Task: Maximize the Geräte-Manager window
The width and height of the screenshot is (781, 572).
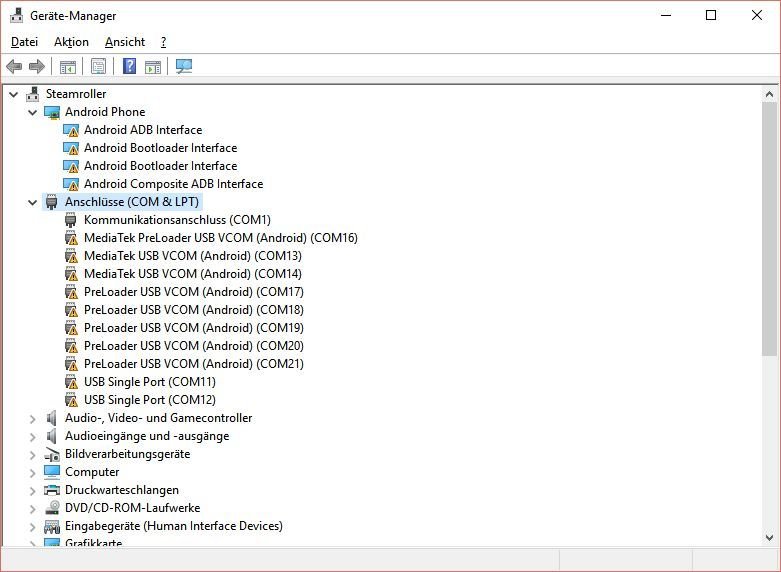Action: coord(711,15)
